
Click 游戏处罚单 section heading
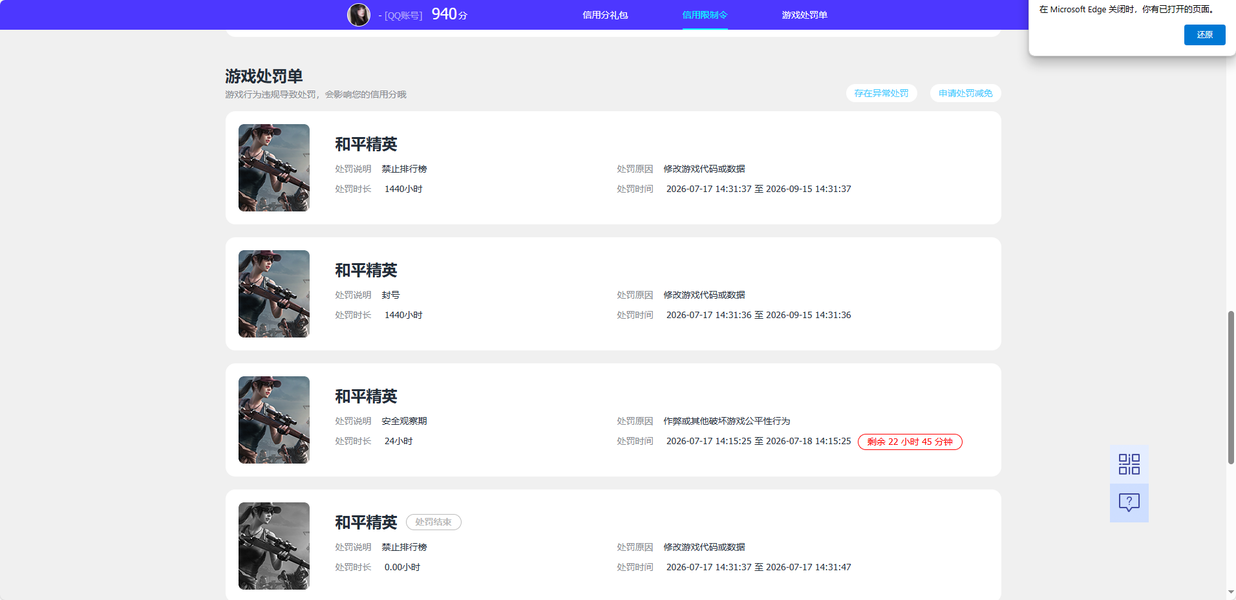[264, 76]
